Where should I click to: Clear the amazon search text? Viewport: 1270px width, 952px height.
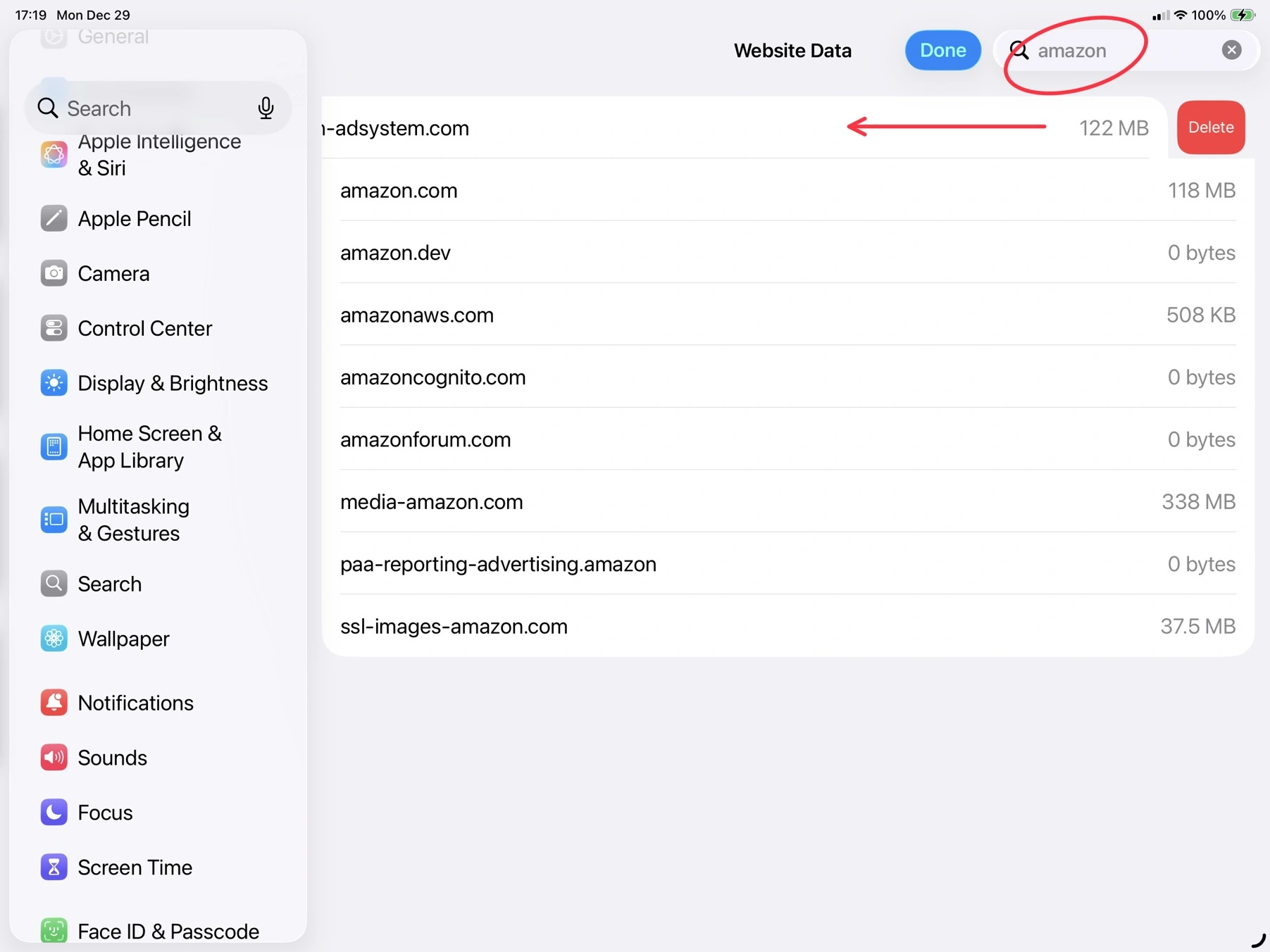[1231, 50]
